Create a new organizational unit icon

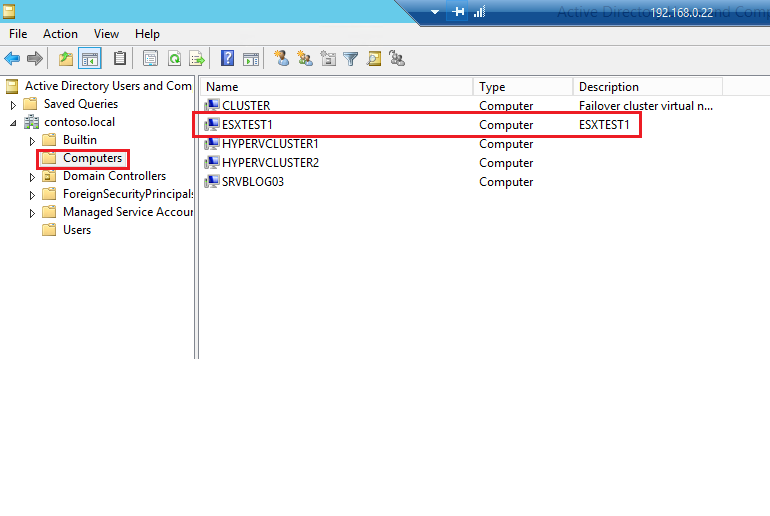[x=328, y=59]
